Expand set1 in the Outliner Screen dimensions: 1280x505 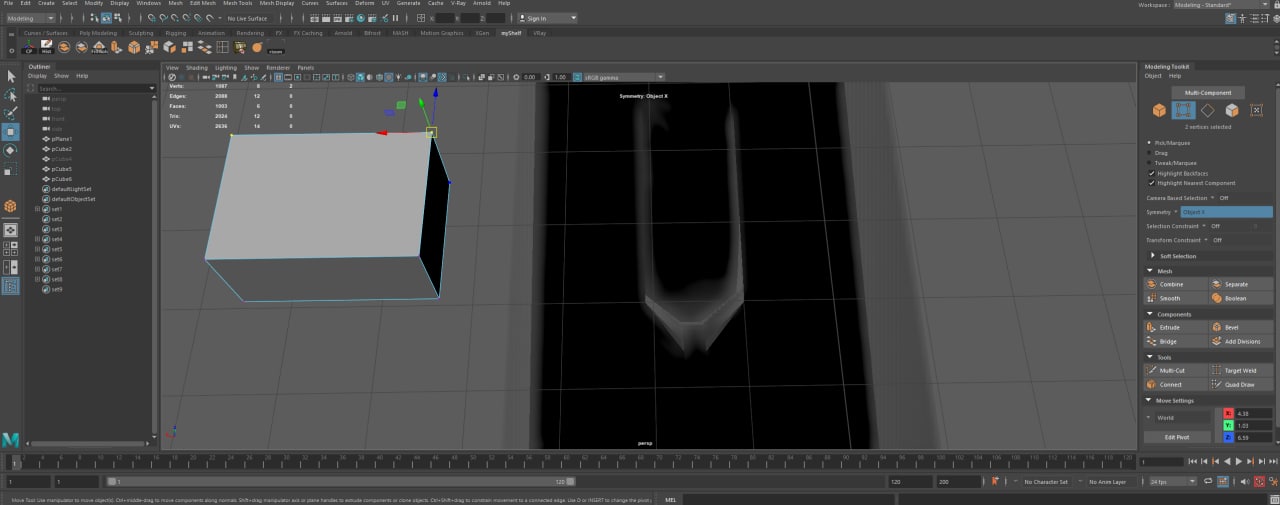tap(37, 209)
